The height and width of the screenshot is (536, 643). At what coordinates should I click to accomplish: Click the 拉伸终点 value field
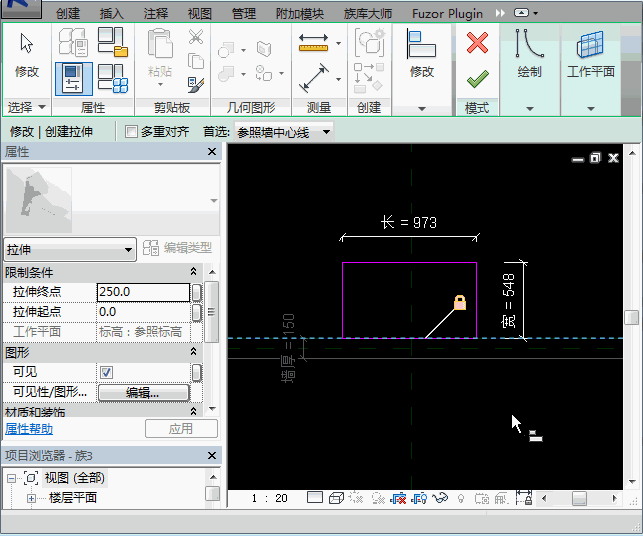(x=142, y=292)
